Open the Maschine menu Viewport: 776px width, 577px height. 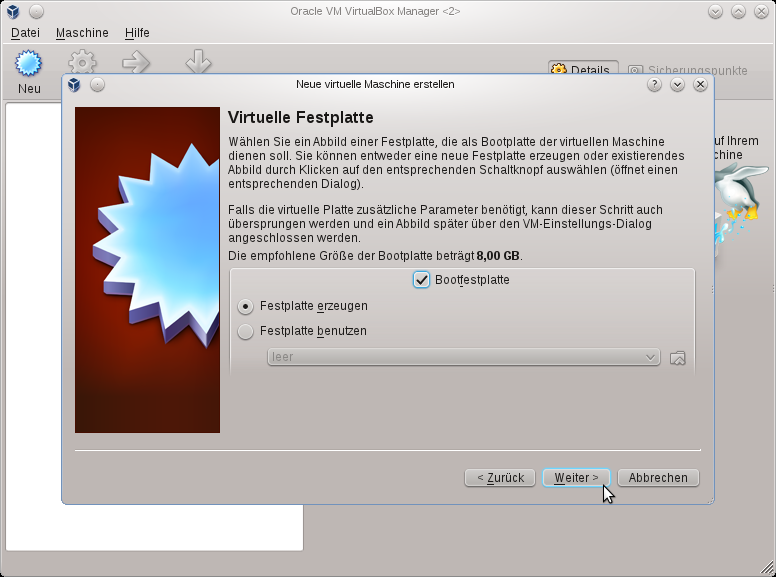click(x=82, y=33)
